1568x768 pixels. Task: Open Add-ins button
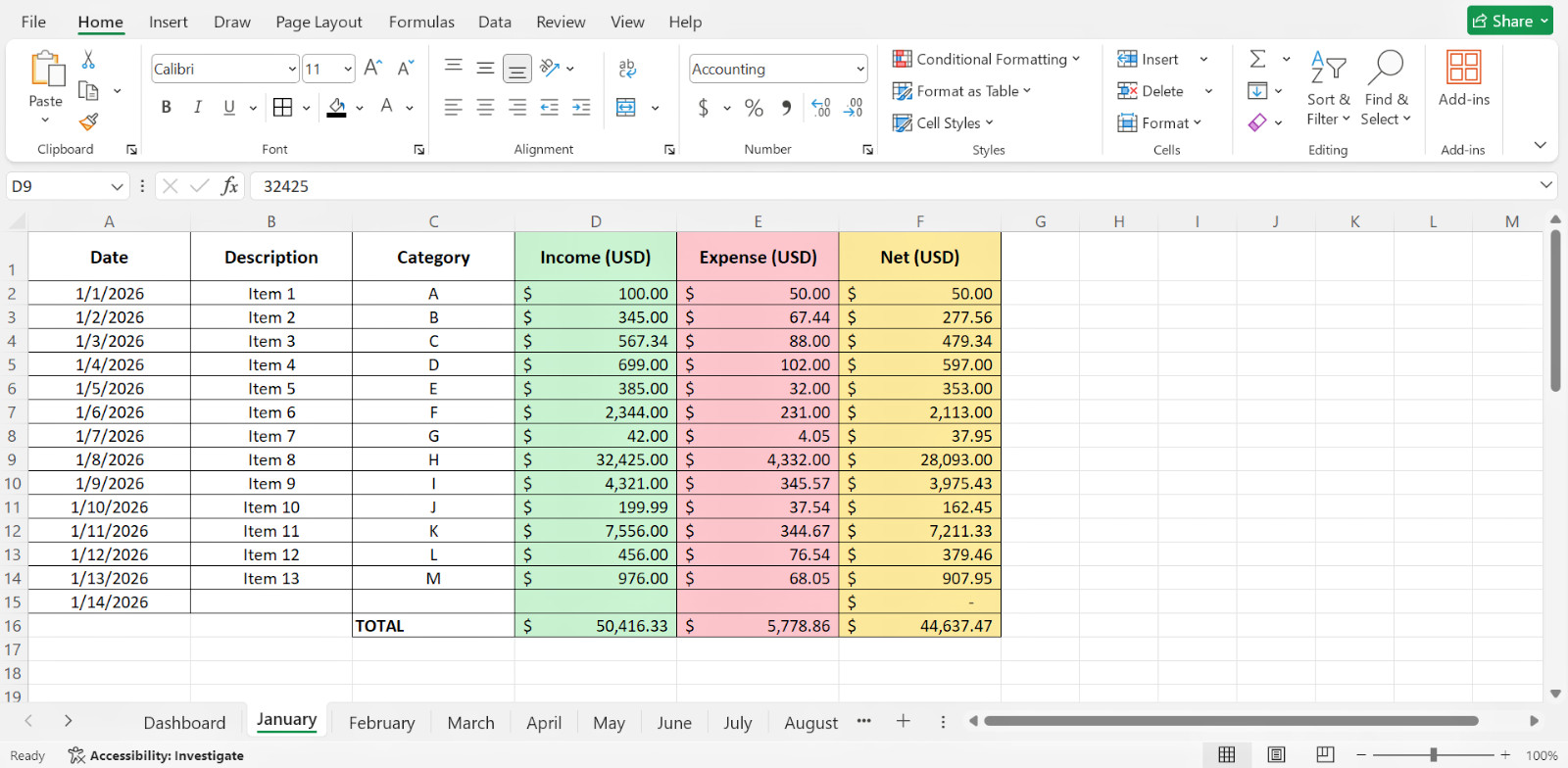(x=1464, y=78)
